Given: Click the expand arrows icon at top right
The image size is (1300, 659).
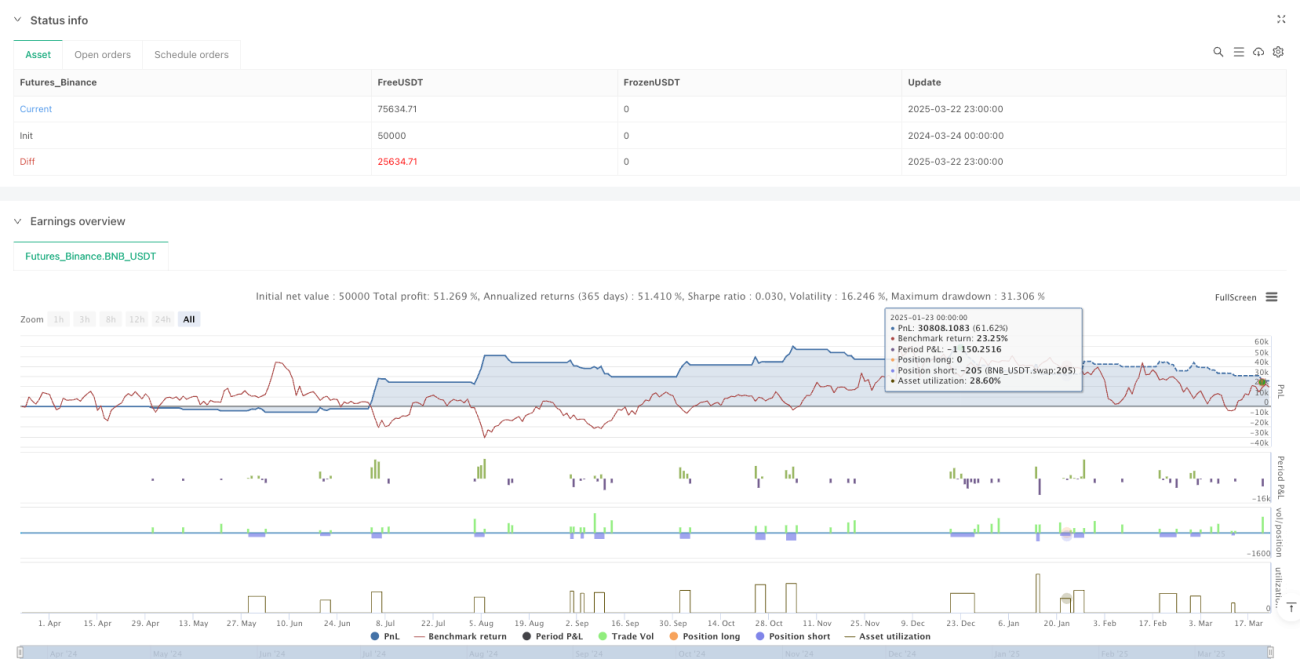Looking at the screenshot, I should coord(1282,19).
